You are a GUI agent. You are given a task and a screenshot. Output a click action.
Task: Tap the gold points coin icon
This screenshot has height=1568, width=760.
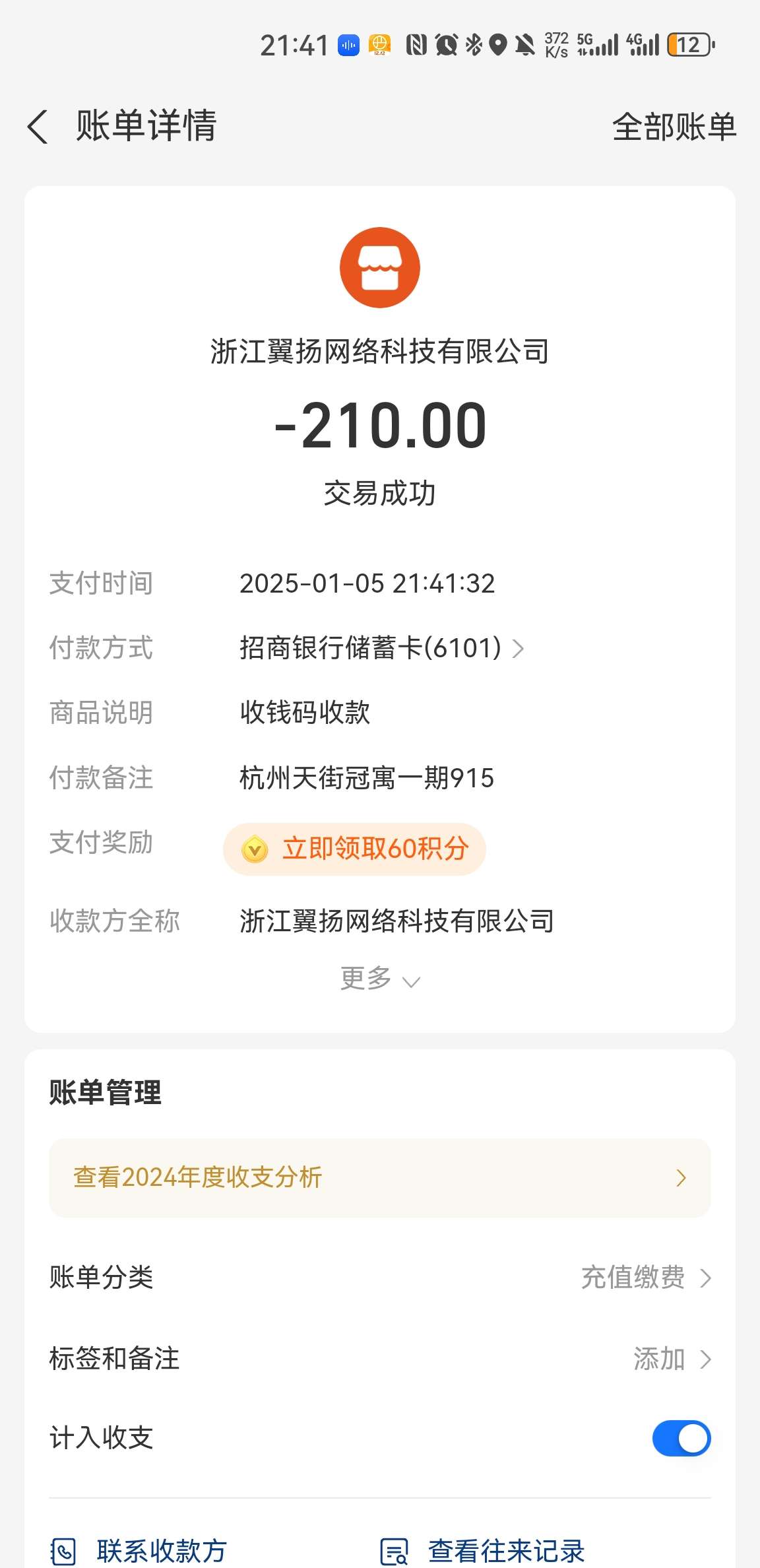255,849
